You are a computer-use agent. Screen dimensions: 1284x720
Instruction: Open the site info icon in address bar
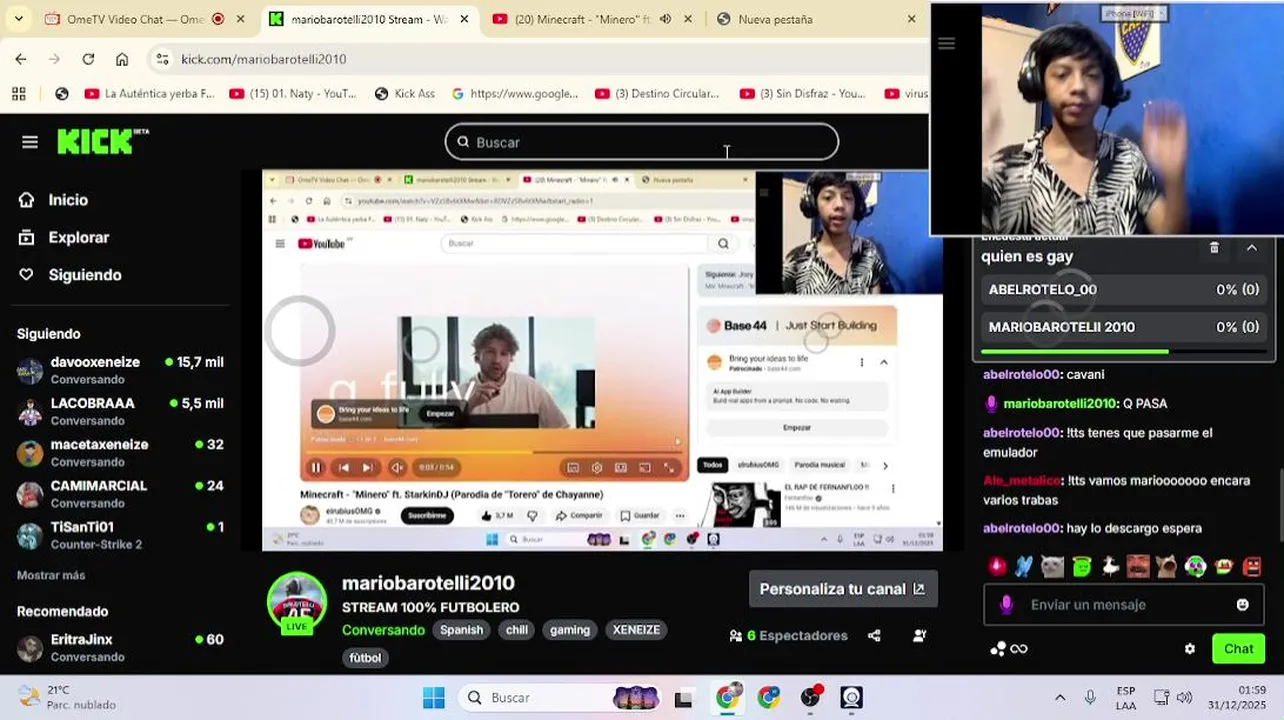point(163,59)
